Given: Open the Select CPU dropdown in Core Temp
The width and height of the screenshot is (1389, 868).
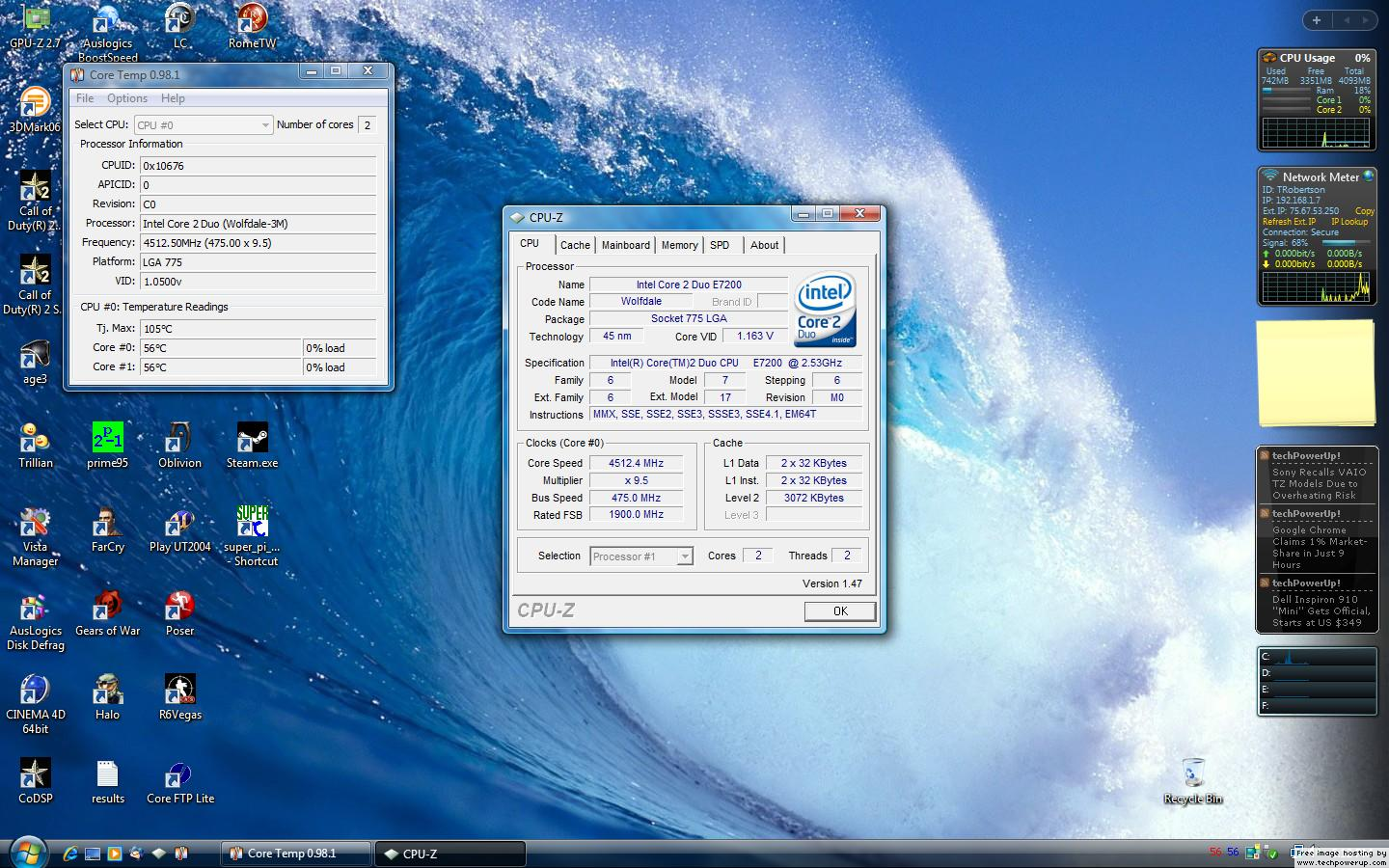Looking at the screenshot, I should click(204, 124).
